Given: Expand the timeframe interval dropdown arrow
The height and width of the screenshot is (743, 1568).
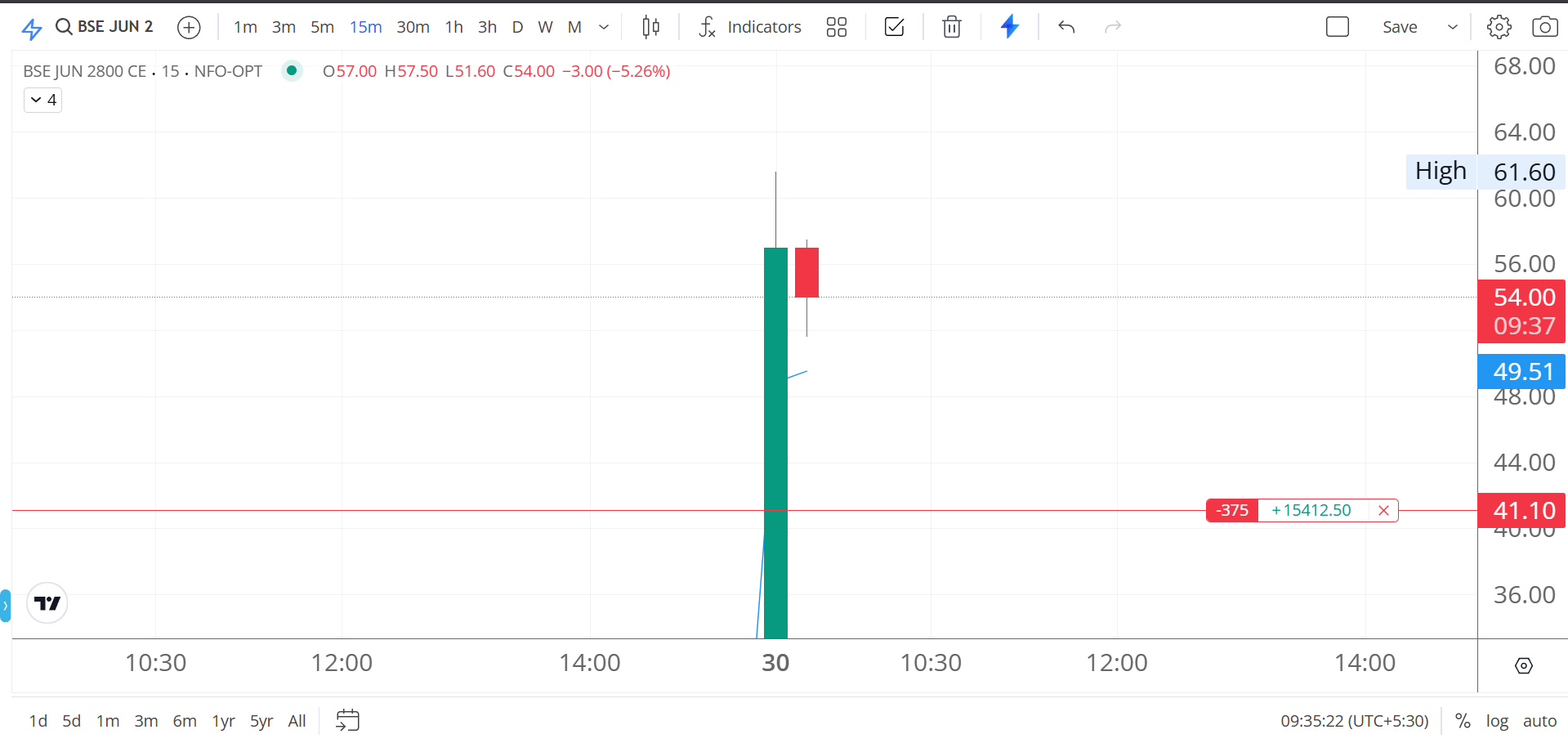Looking at the screenshot, I should [x=604, y=28].
